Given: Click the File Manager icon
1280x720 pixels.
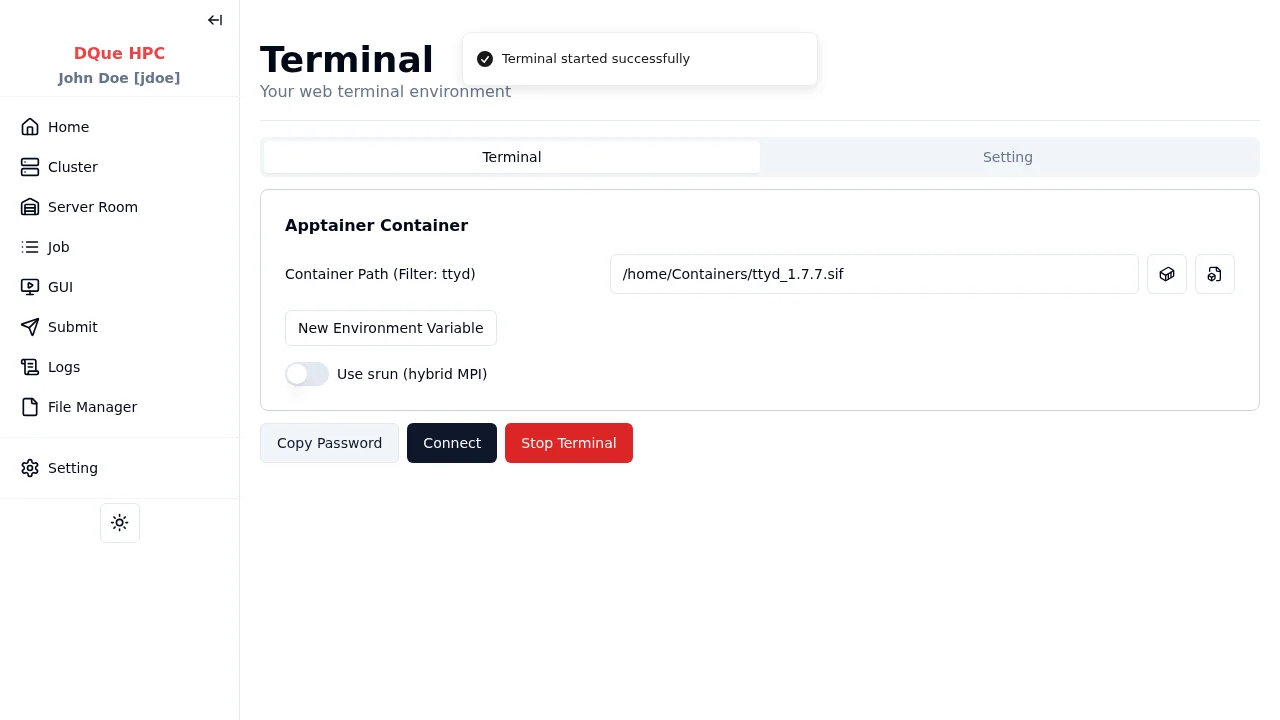Looking at the screenshot, I should [30, 407].
